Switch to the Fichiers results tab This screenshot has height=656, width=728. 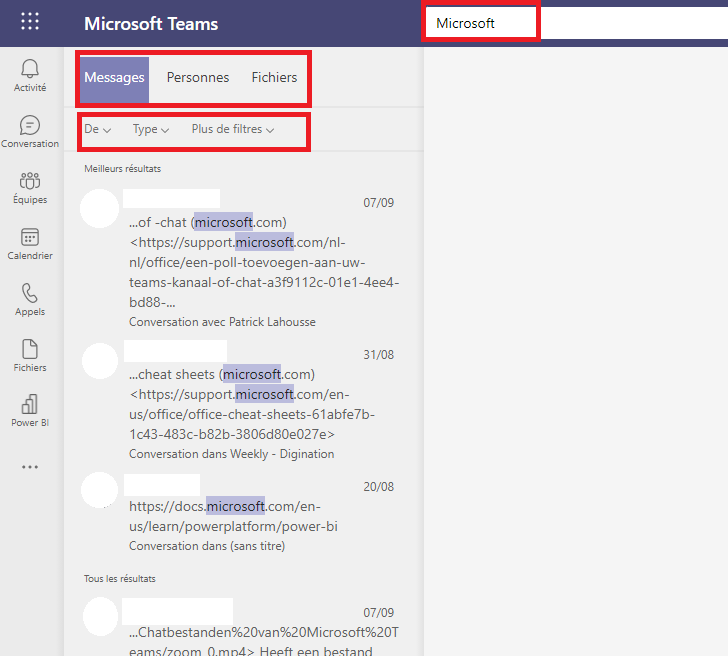(x=274, y=78)
